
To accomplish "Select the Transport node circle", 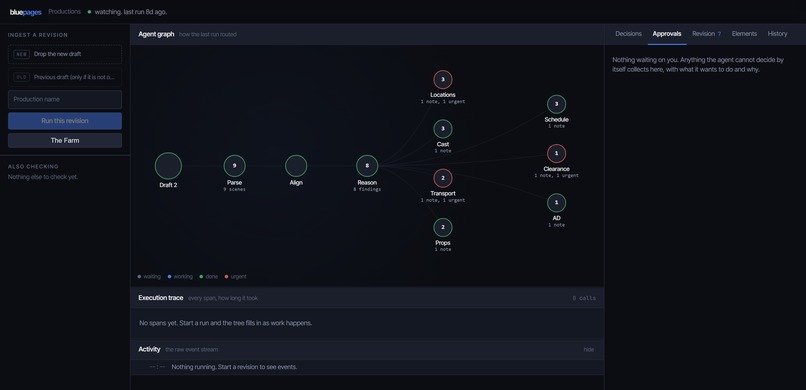I will (443, 178).
